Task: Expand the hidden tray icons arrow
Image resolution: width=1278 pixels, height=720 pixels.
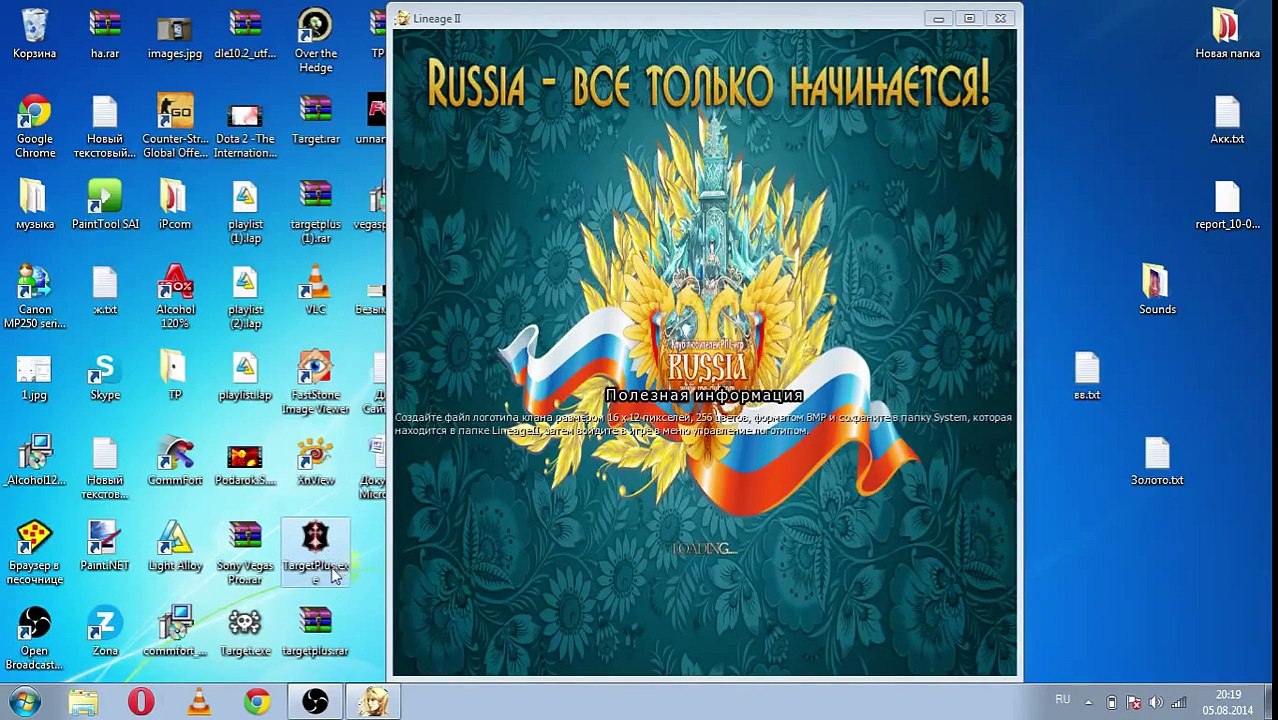Action: click(1091, 702)
